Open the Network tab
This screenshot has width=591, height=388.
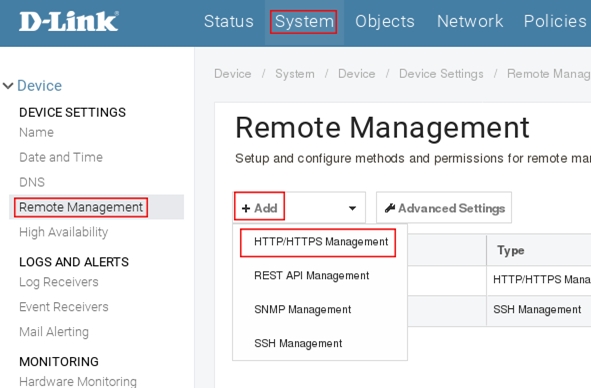(470, 21)
